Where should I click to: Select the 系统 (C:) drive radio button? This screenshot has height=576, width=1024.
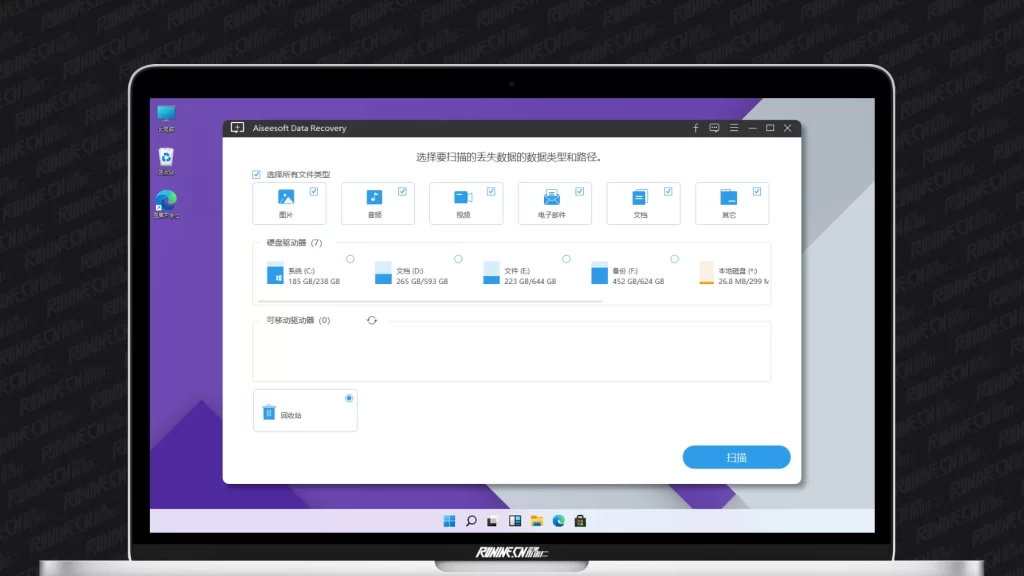pos(350,259)
